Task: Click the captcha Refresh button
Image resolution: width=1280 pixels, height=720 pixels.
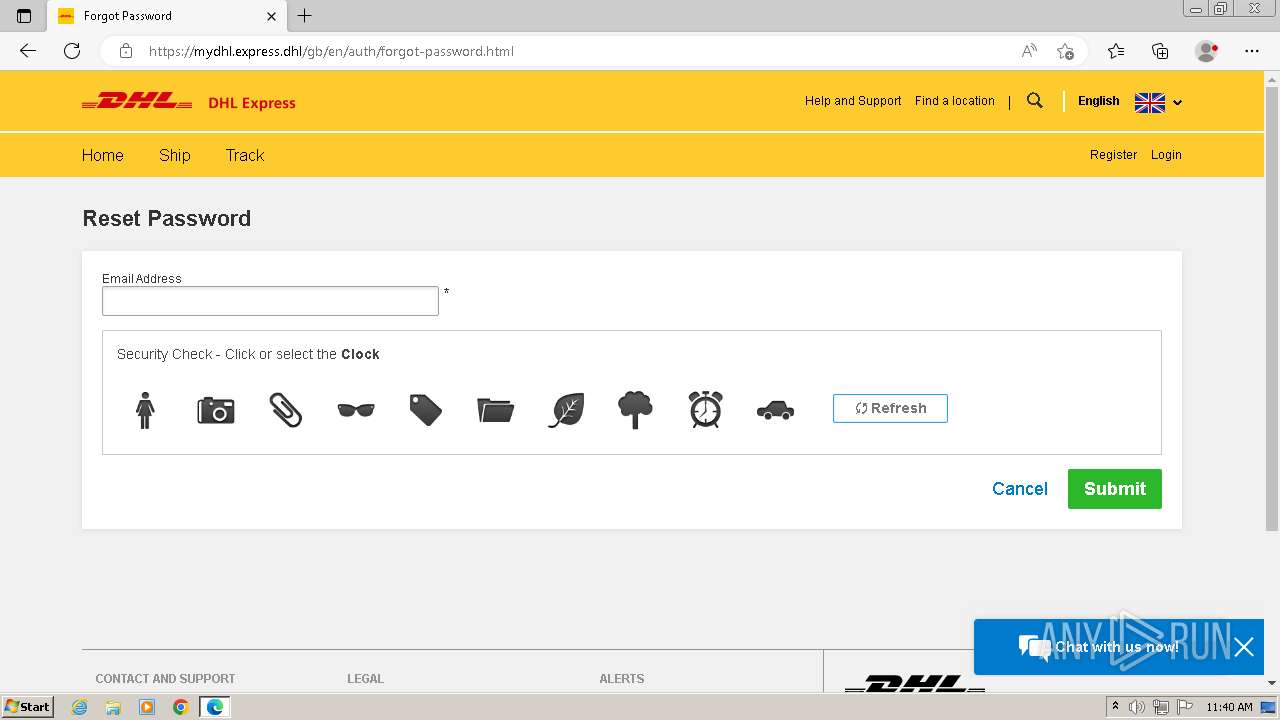Action: (890, 408)
